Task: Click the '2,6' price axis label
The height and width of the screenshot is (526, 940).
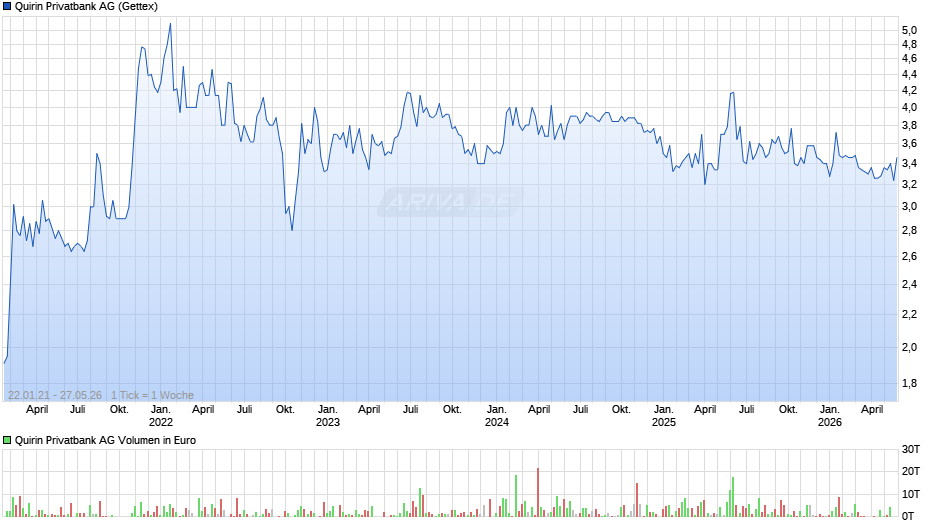Action: pyautogui.click(x=909, y=257)
